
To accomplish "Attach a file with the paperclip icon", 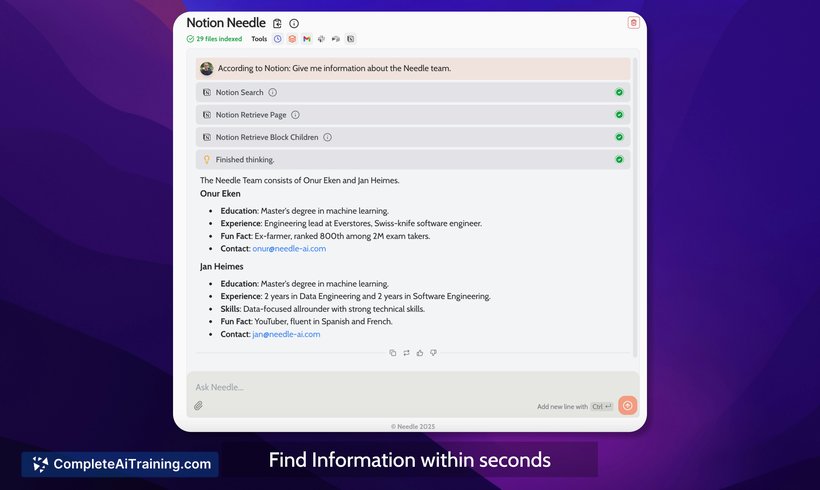I will 198,406.
